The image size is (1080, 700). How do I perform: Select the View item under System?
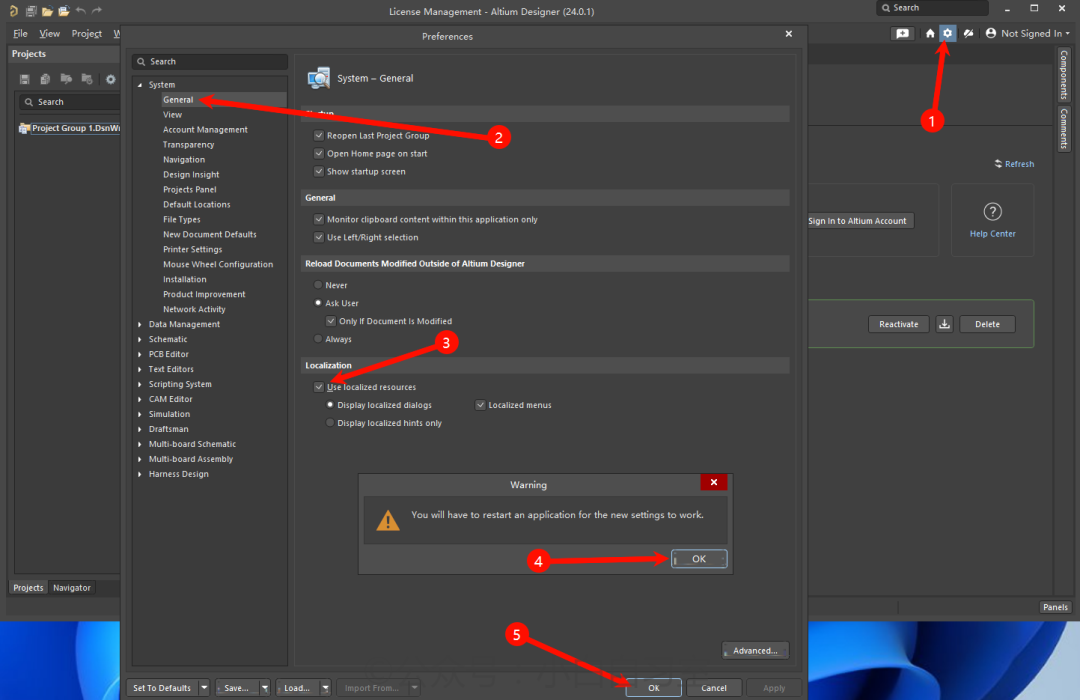click(172, 115)
